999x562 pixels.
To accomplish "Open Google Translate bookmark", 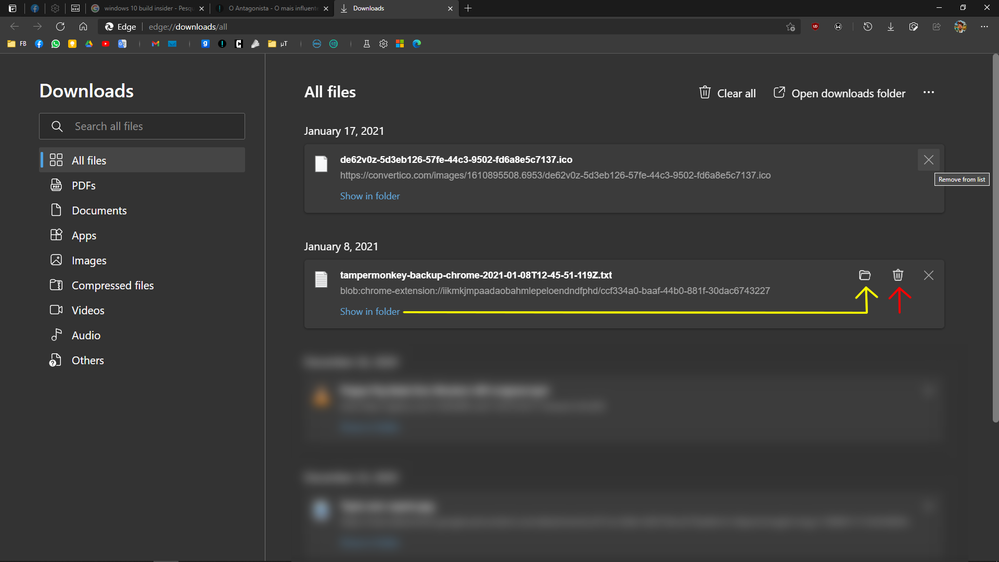I will pyautogui.click(x=122, y=44).
